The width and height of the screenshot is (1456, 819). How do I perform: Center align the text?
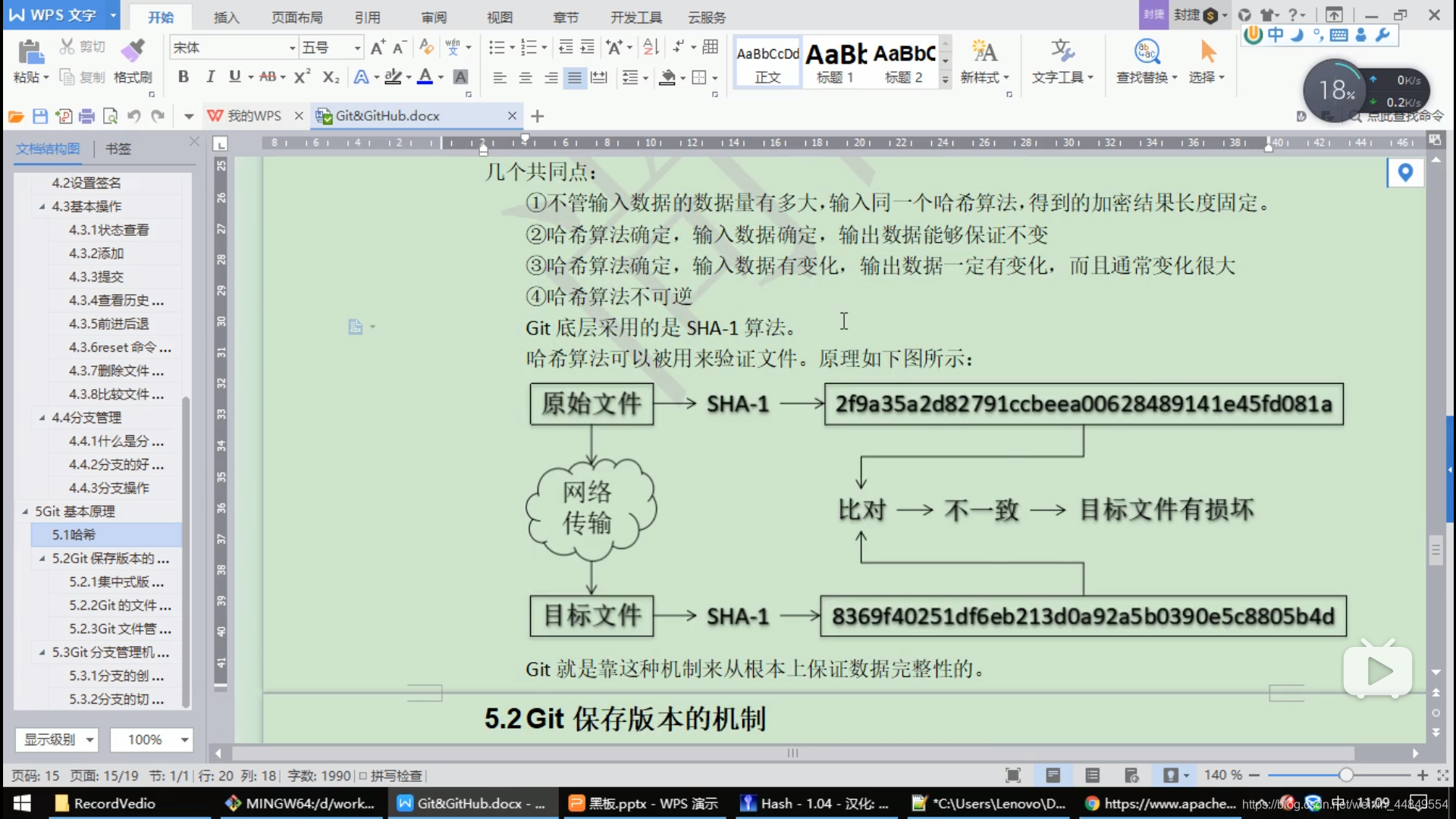[x=525, y=77]
